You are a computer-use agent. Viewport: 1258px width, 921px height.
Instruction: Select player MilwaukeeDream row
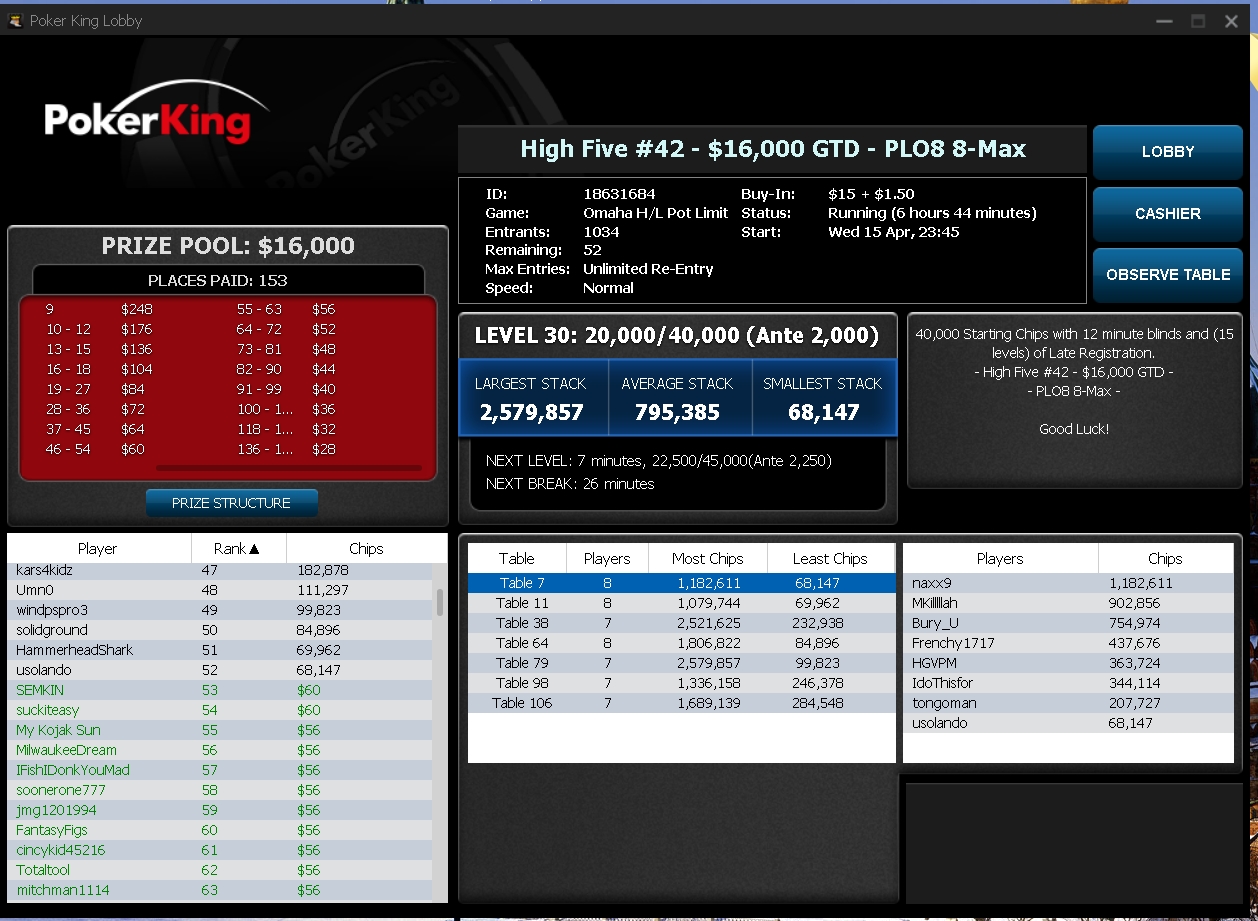click(220, 750)
